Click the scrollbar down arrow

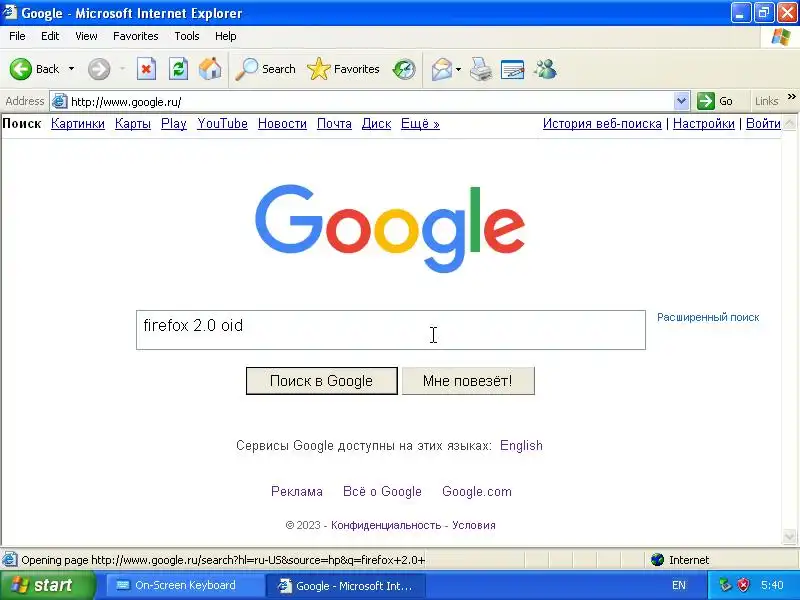pyautogui.click(x=789, y=536)
